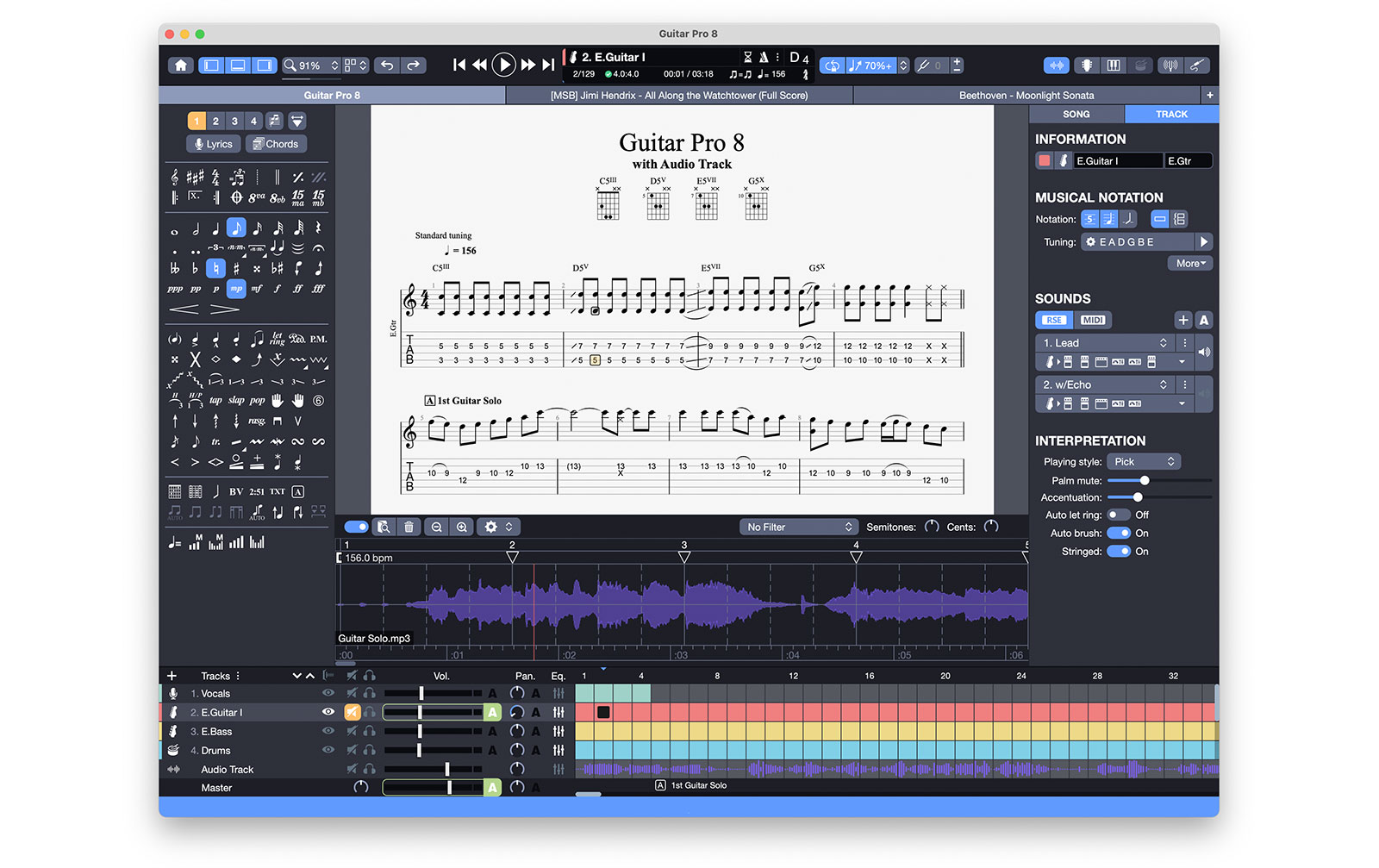Insert a palm mute P.M. effect
This screenshot has width=1379, height=868.
tap(318, 339)
